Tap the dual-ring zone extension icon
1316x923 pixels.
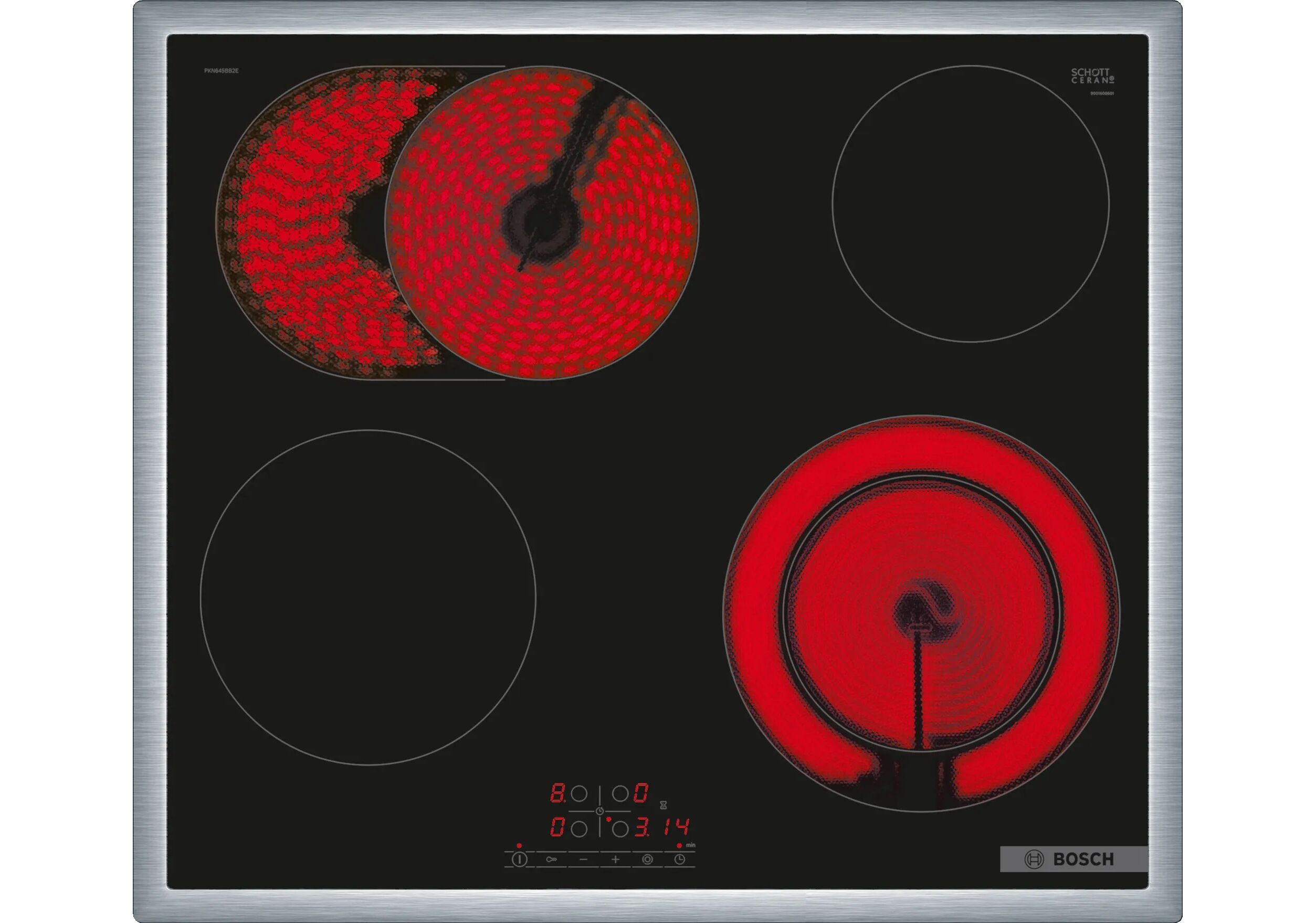(647, 860)
